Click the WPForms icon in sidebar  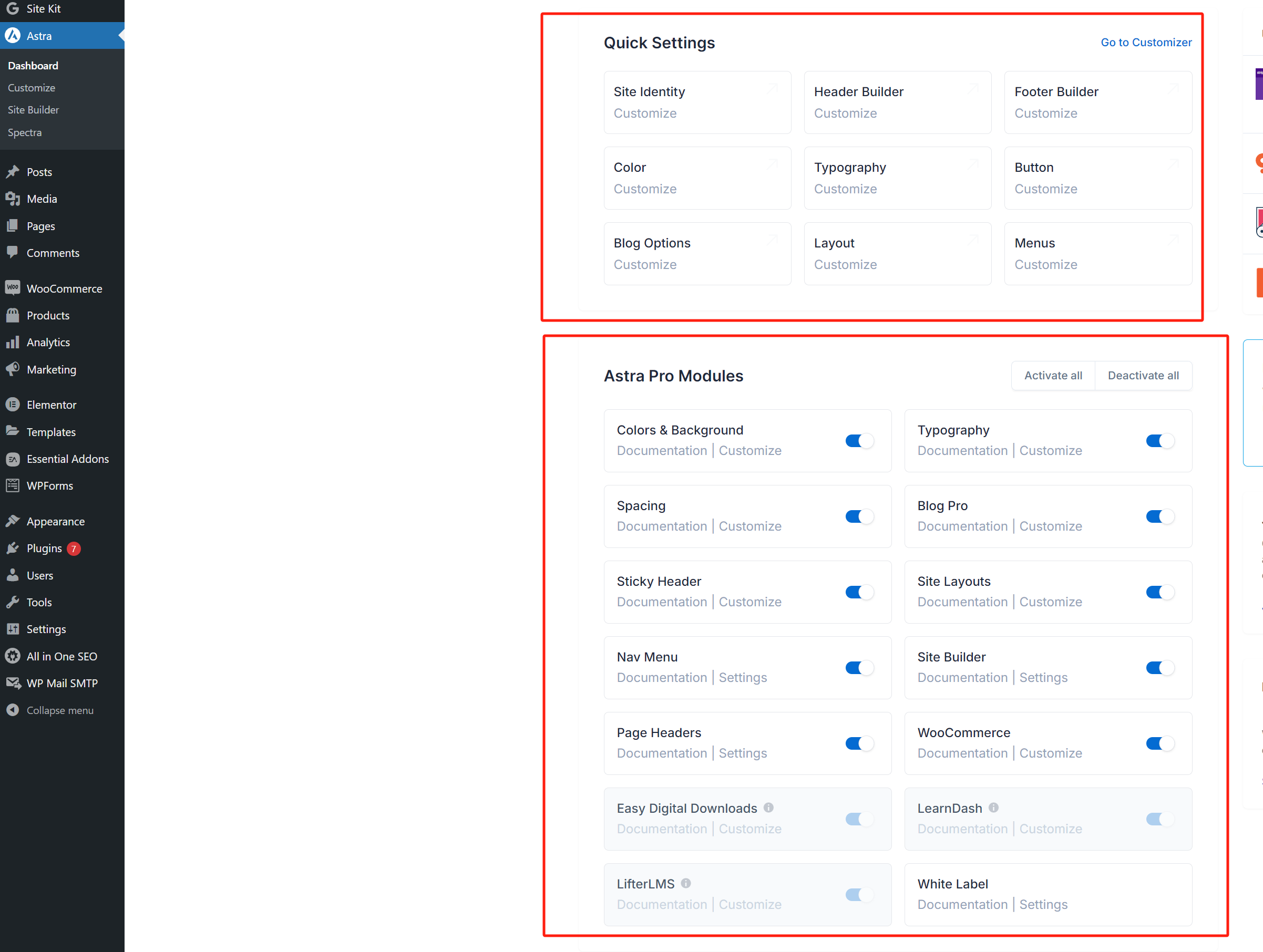tap(13, 485)
